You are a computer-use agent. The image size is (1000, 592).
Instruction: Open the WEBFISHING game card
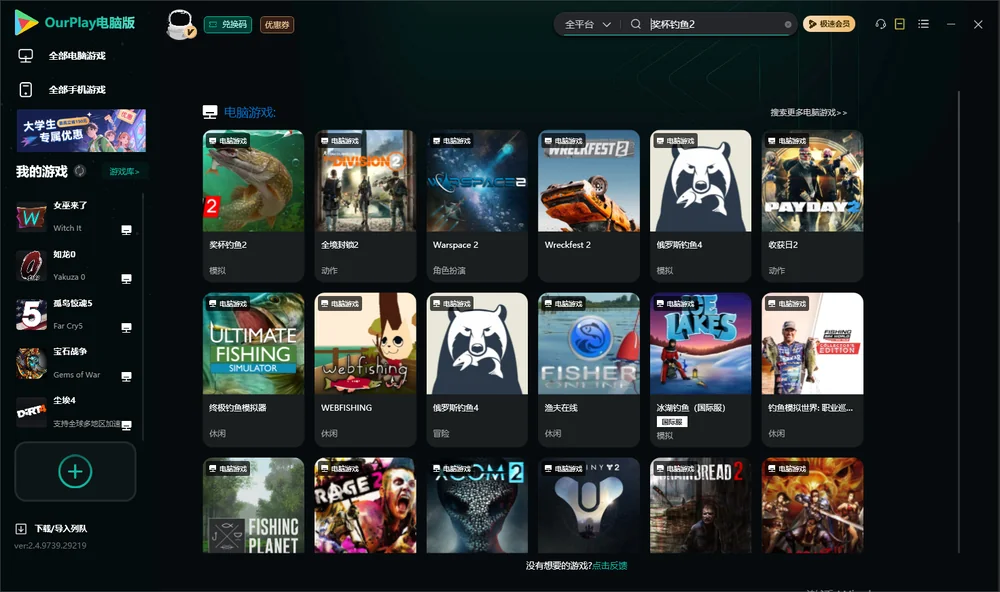pos(365,369)
